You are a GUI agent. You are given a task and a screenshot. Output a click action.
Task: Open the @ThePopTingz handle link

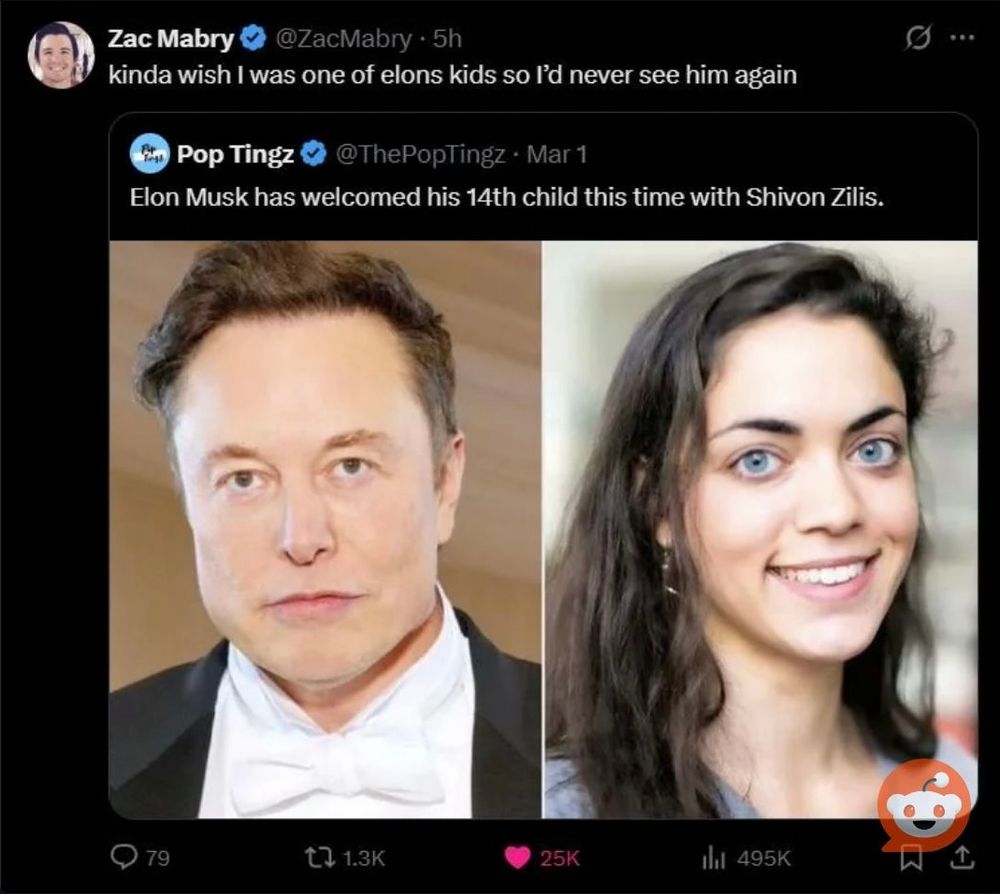tap(420, 154)
